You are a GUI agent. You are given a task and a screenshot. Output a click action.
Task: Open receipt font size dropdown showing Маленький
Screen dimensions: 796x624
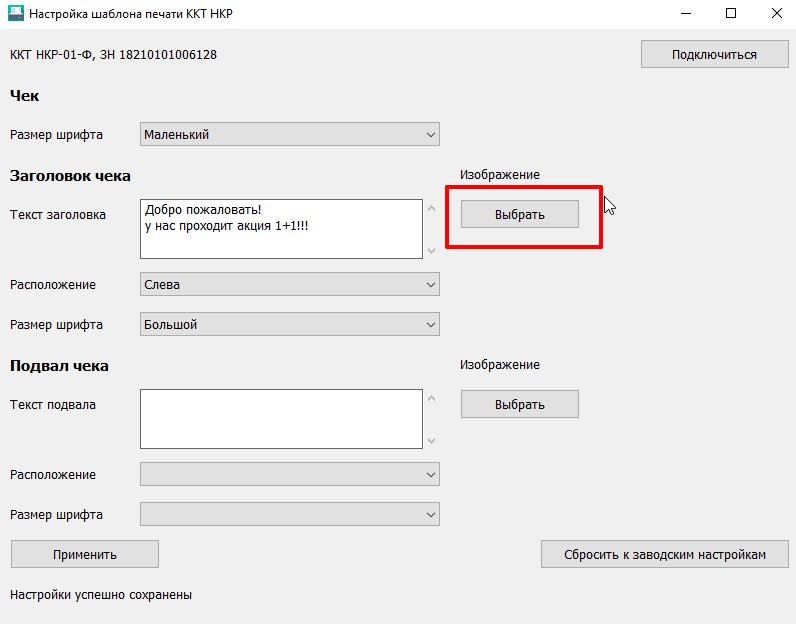290,135
